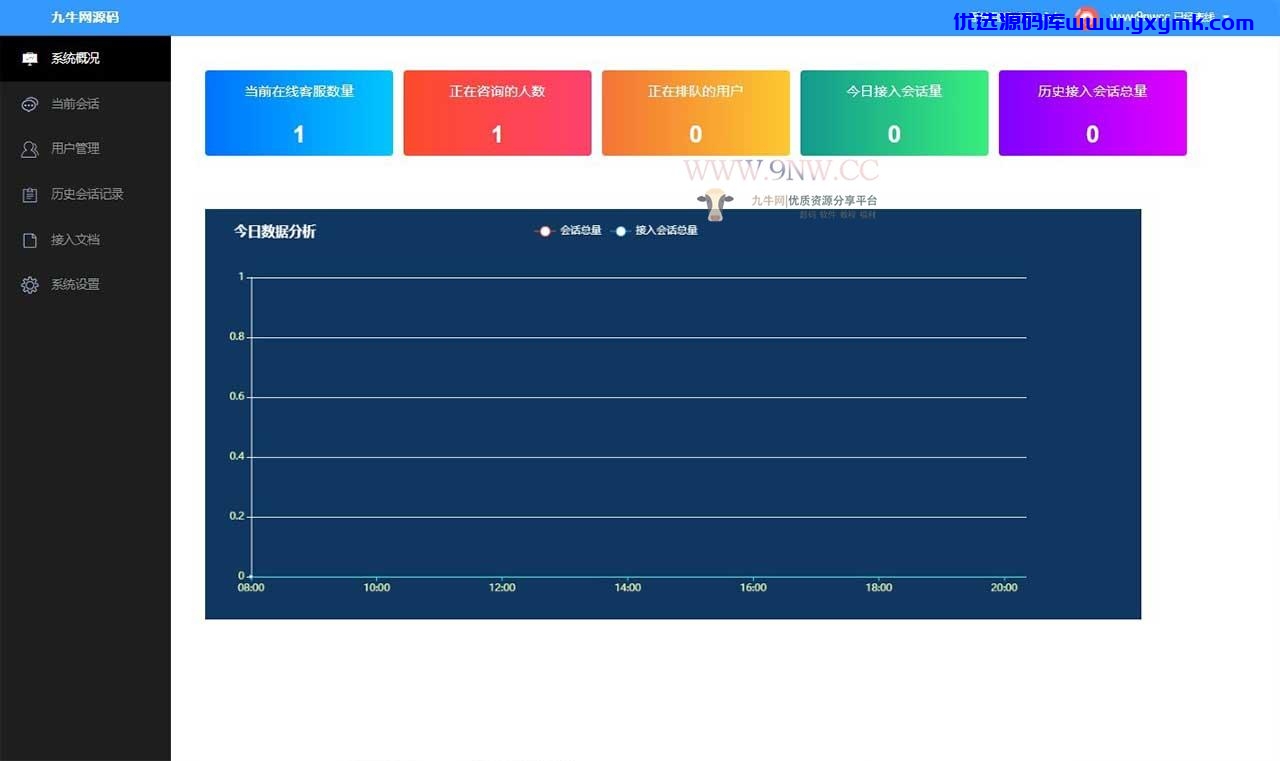Click the 0.4 y-axis value
Viewport: 1280px width, 761px height.
coord(237,457)
